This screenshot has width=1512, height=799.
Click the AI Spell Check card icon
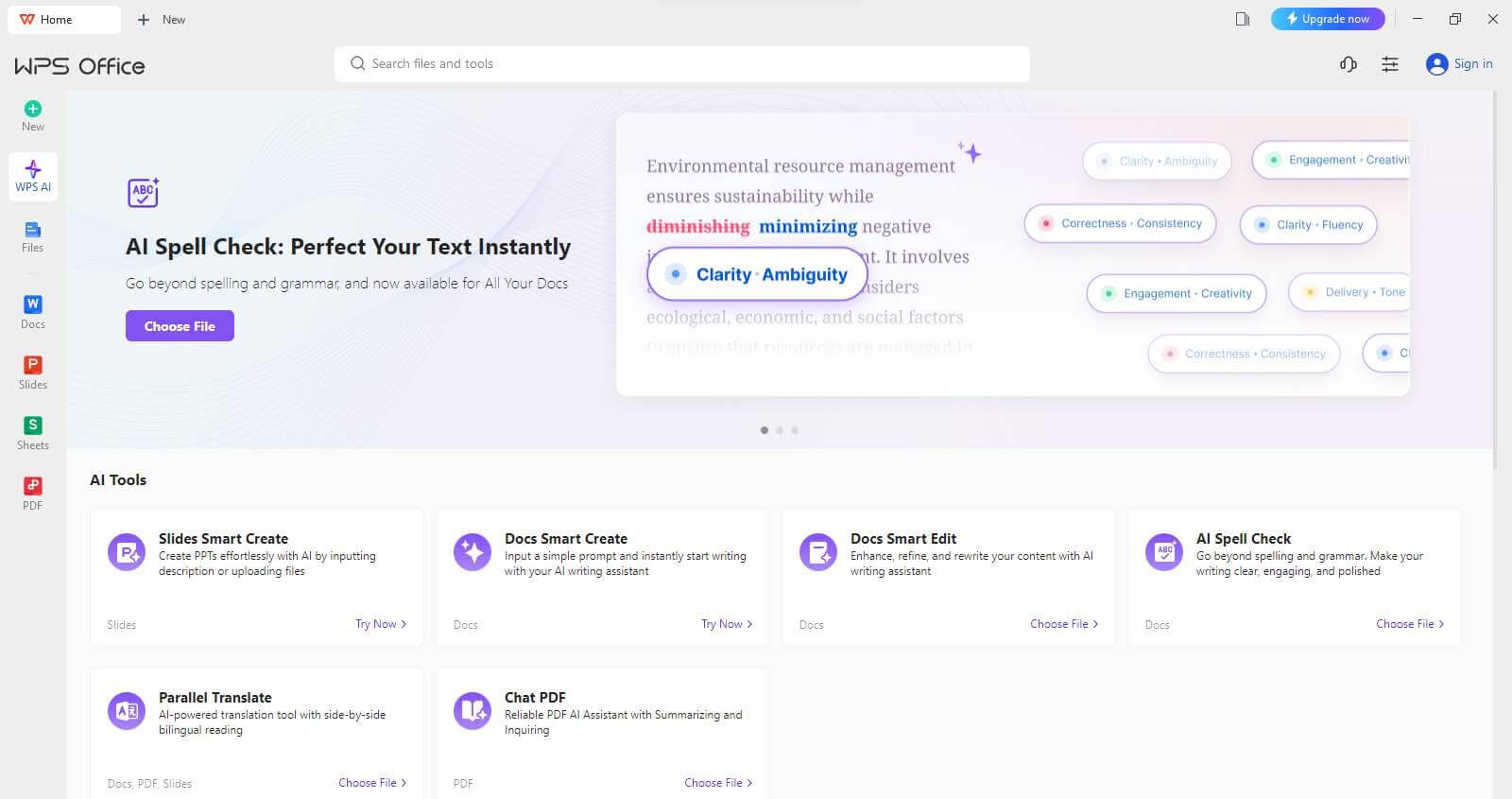tap(1164, 551)
